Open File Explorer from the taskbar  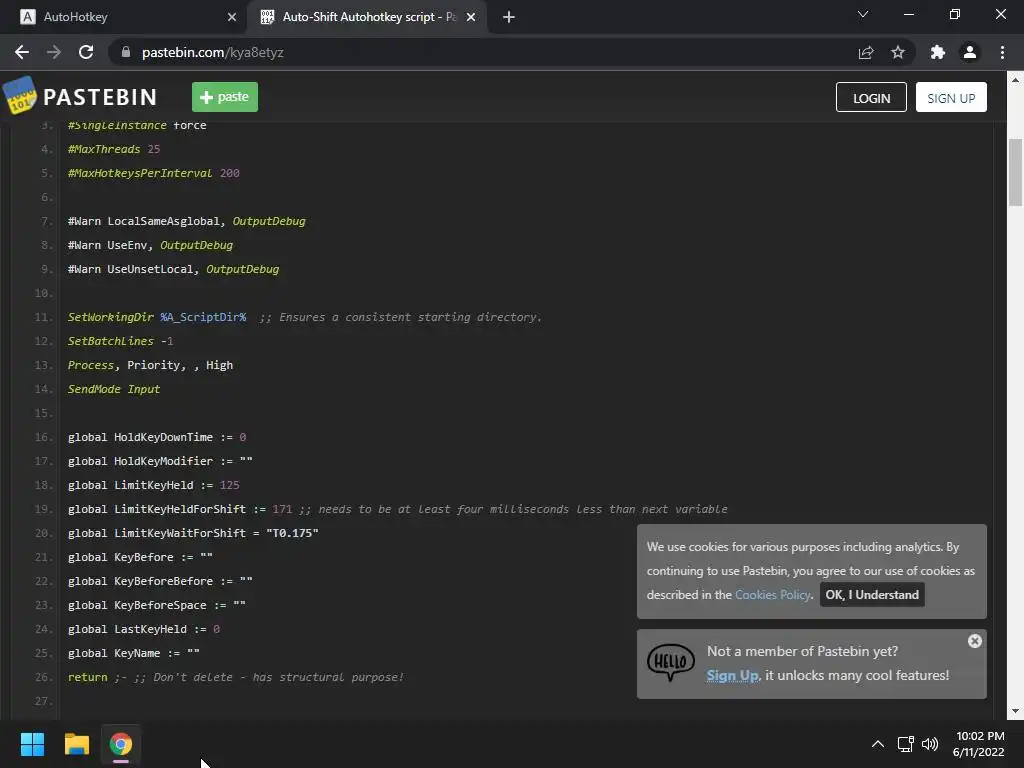(x=76, y=744)
